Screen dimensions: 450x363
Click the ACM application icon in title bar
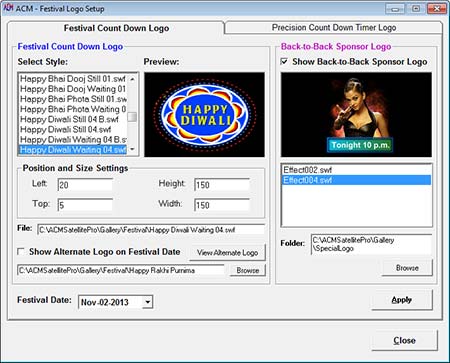(8, 8)
